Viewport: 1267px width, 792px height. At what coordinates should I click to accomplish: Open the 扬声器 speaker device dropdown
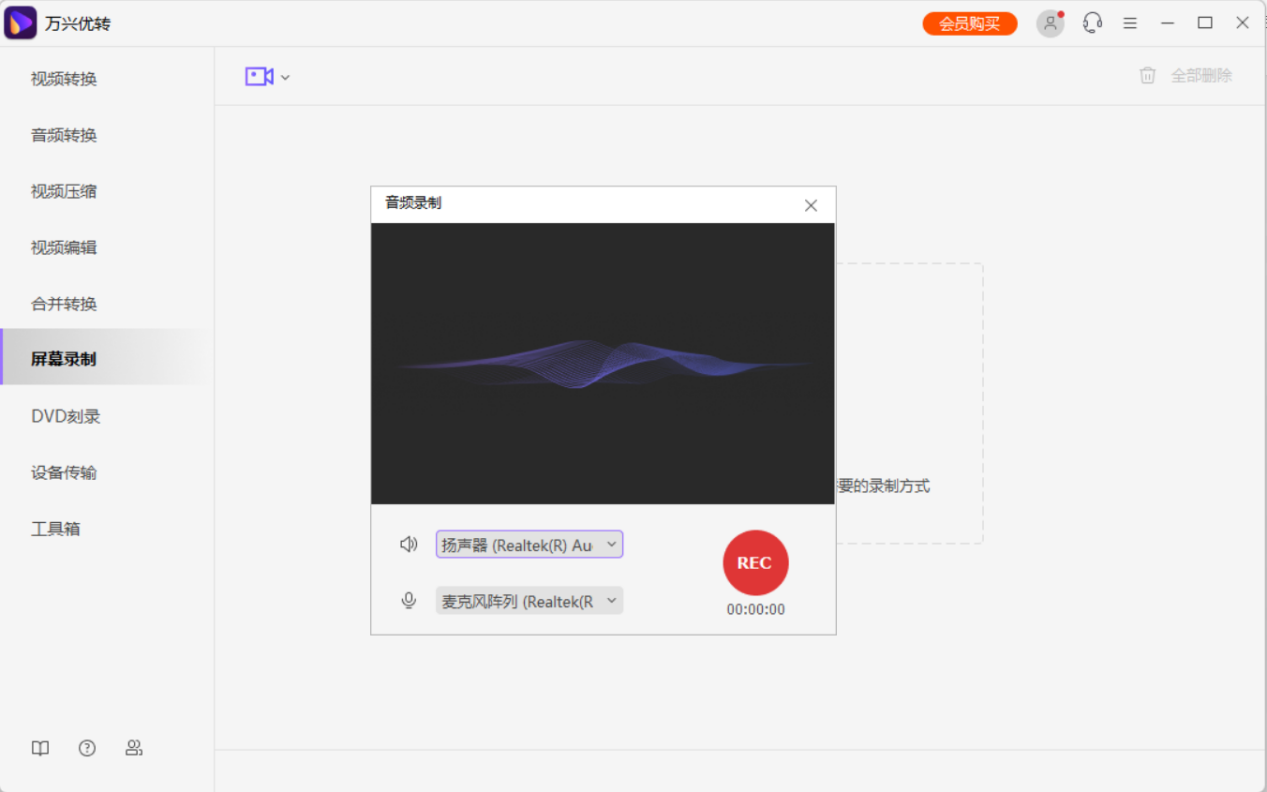pyautogui.click(x=528, y=543)
